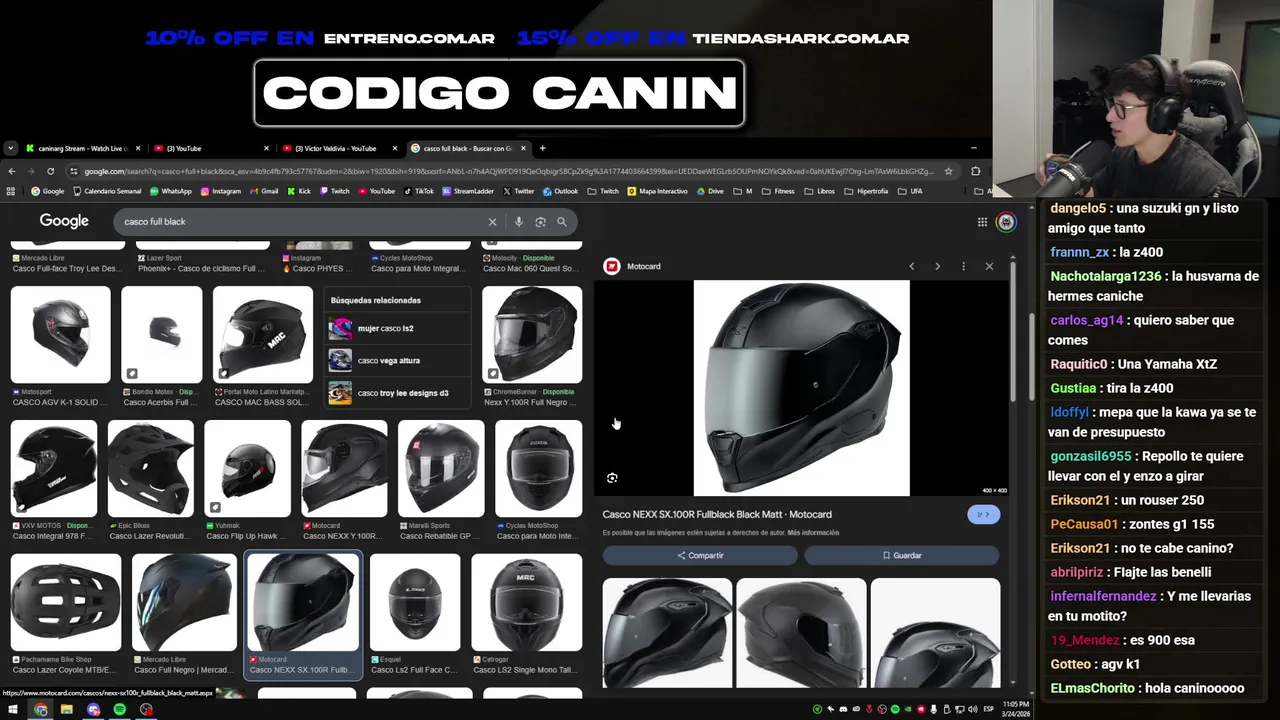Open the Más información link
1280x720 pixels.
pos(813,533)
